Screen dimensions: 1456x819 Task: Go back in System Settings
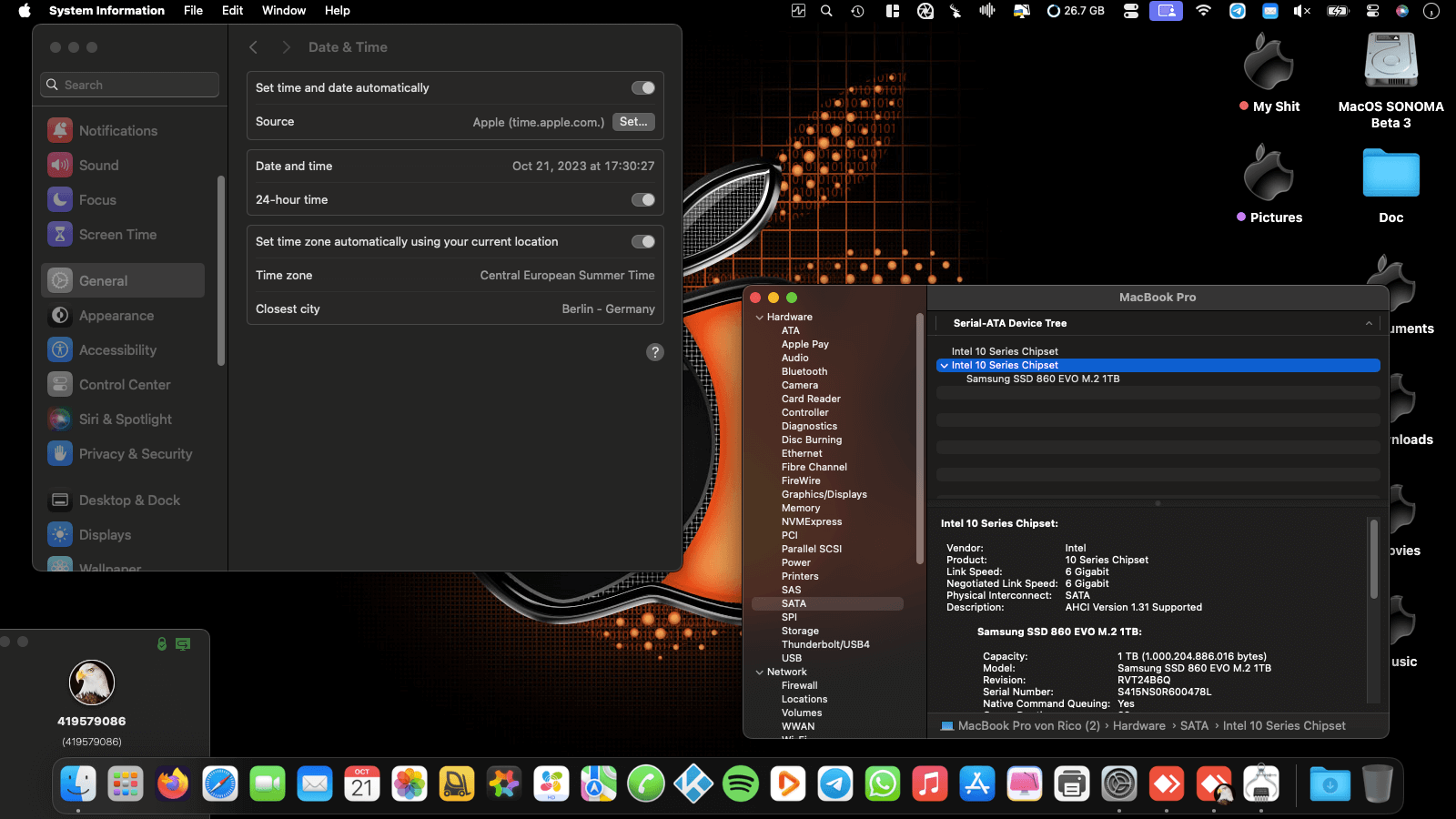point(254,47)
